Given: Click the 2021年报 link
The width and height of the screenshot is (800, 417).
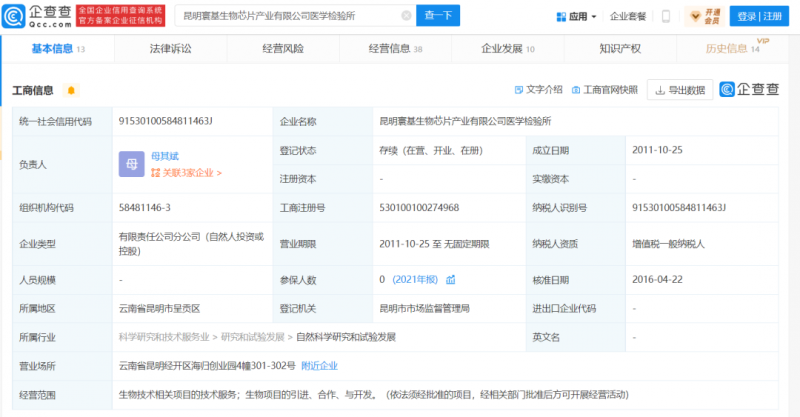Looking at the screenshot, I should [x=415, y=280].
